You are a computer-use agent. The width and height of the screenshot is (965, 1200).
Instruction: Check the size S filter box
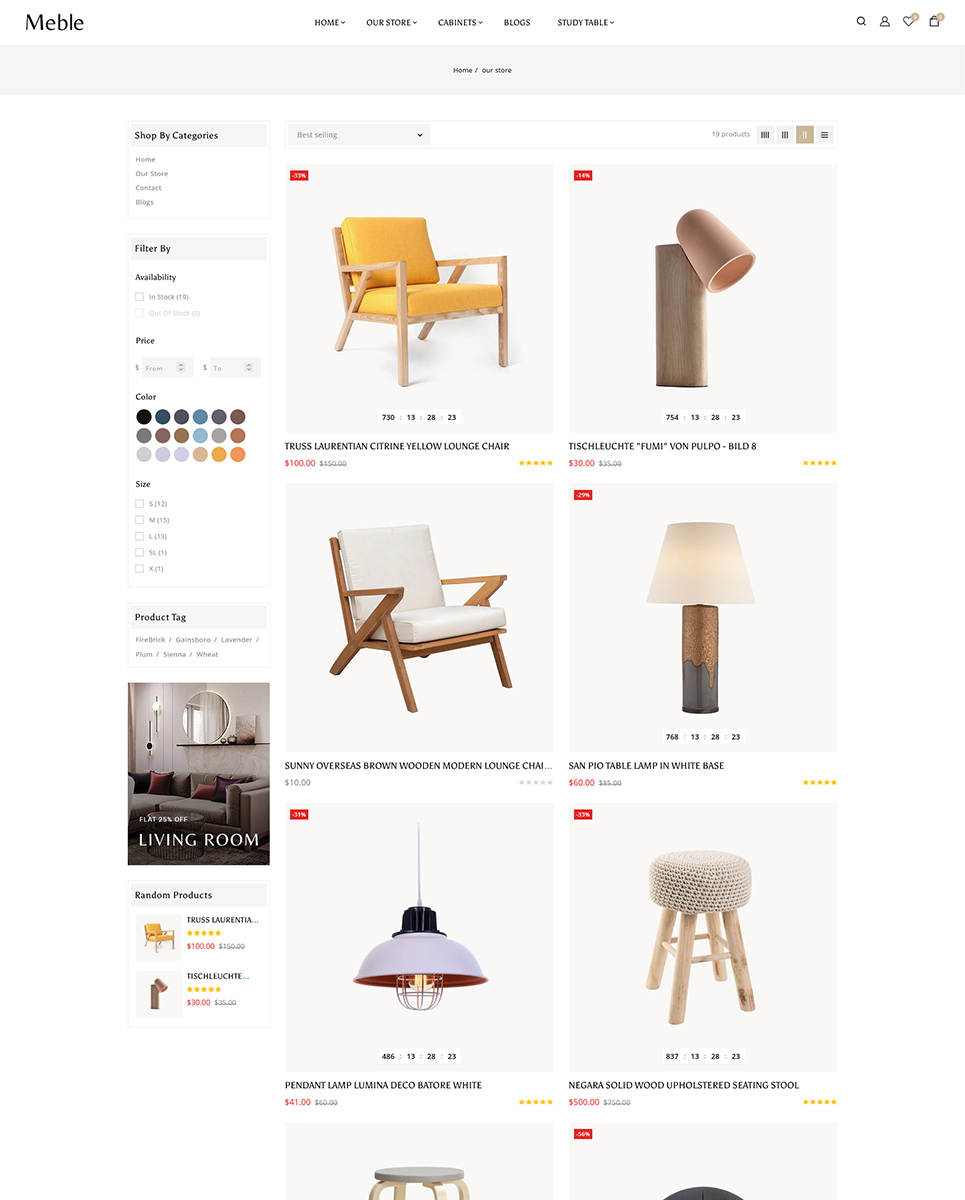pyautogui.click(x=139, y=504)
